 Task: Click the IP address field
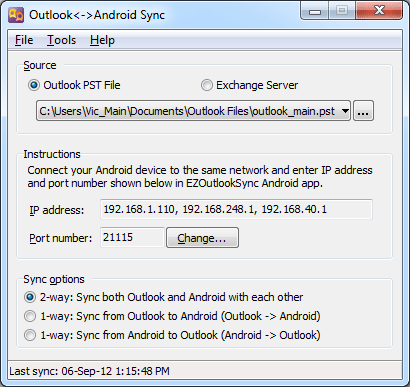point(236,209)
